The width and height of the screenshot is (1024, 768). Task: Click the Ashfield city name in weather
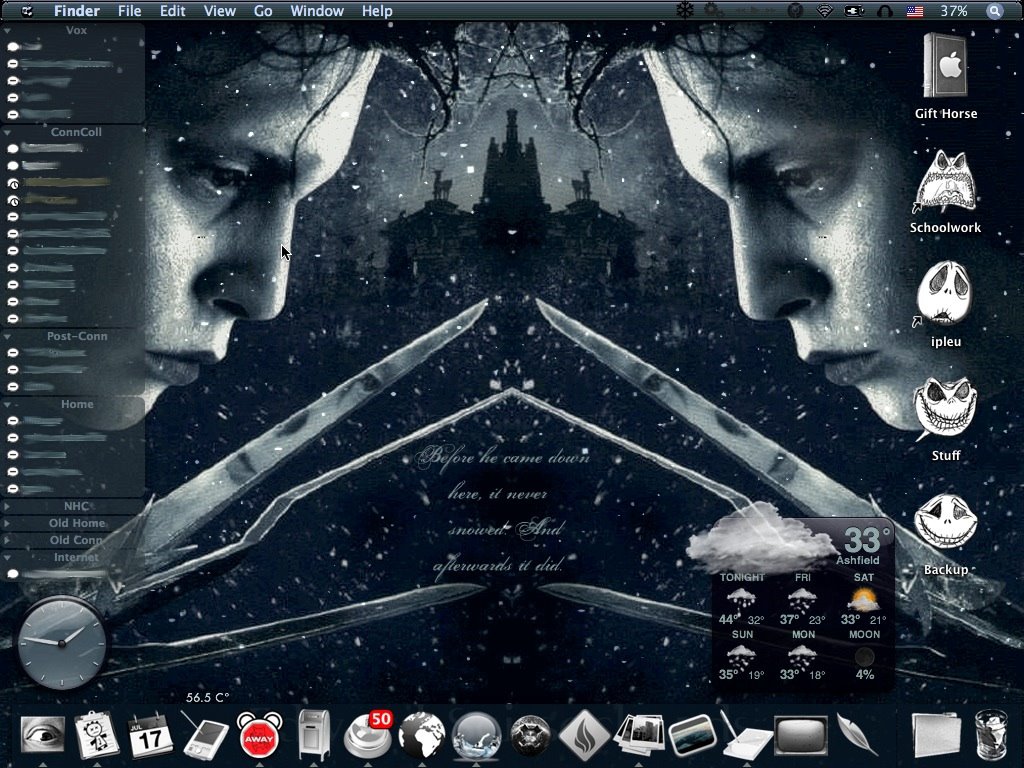point(857,560)
